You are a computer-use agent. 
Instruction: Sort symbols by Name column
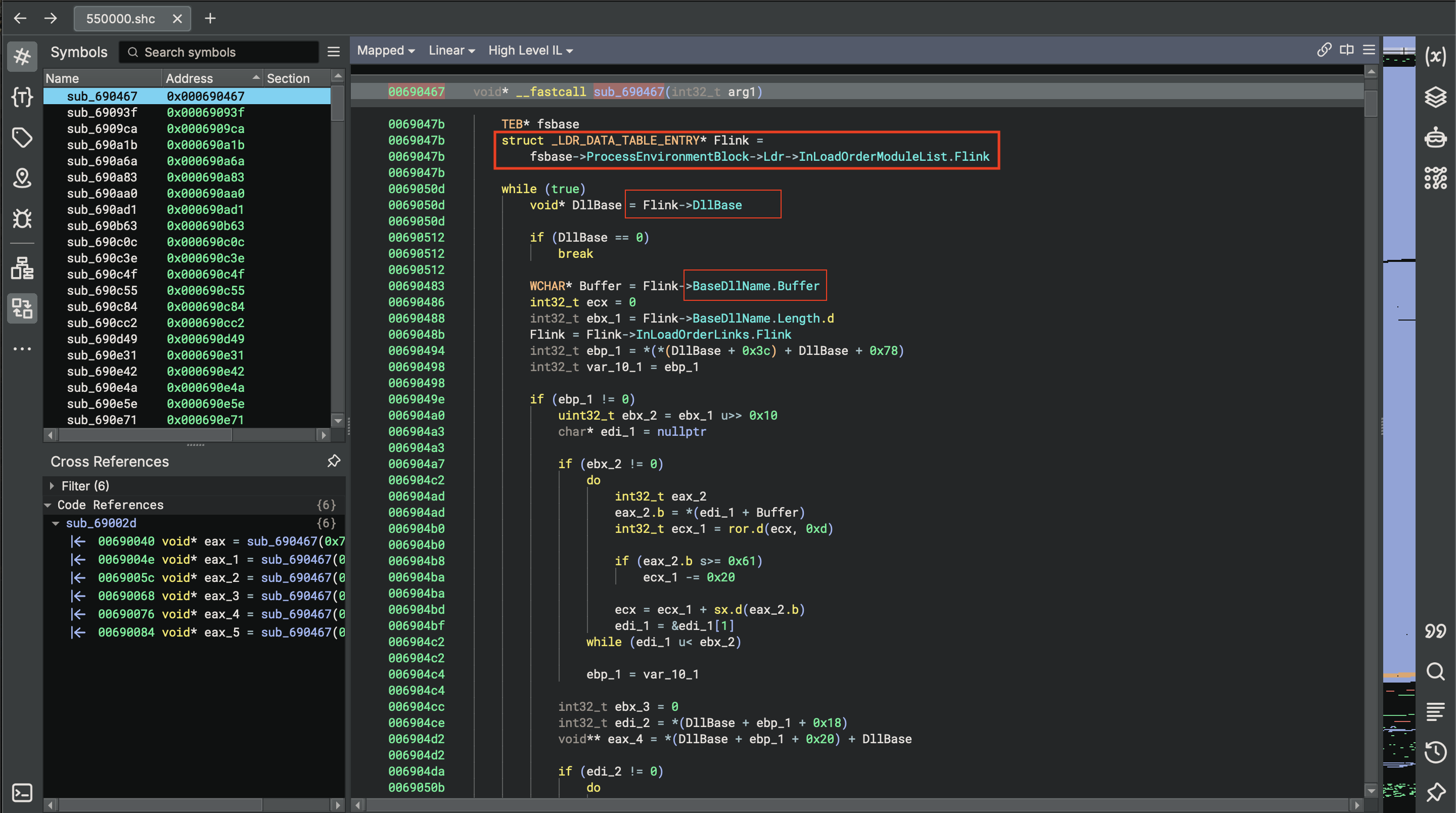(x=103, y=78)
